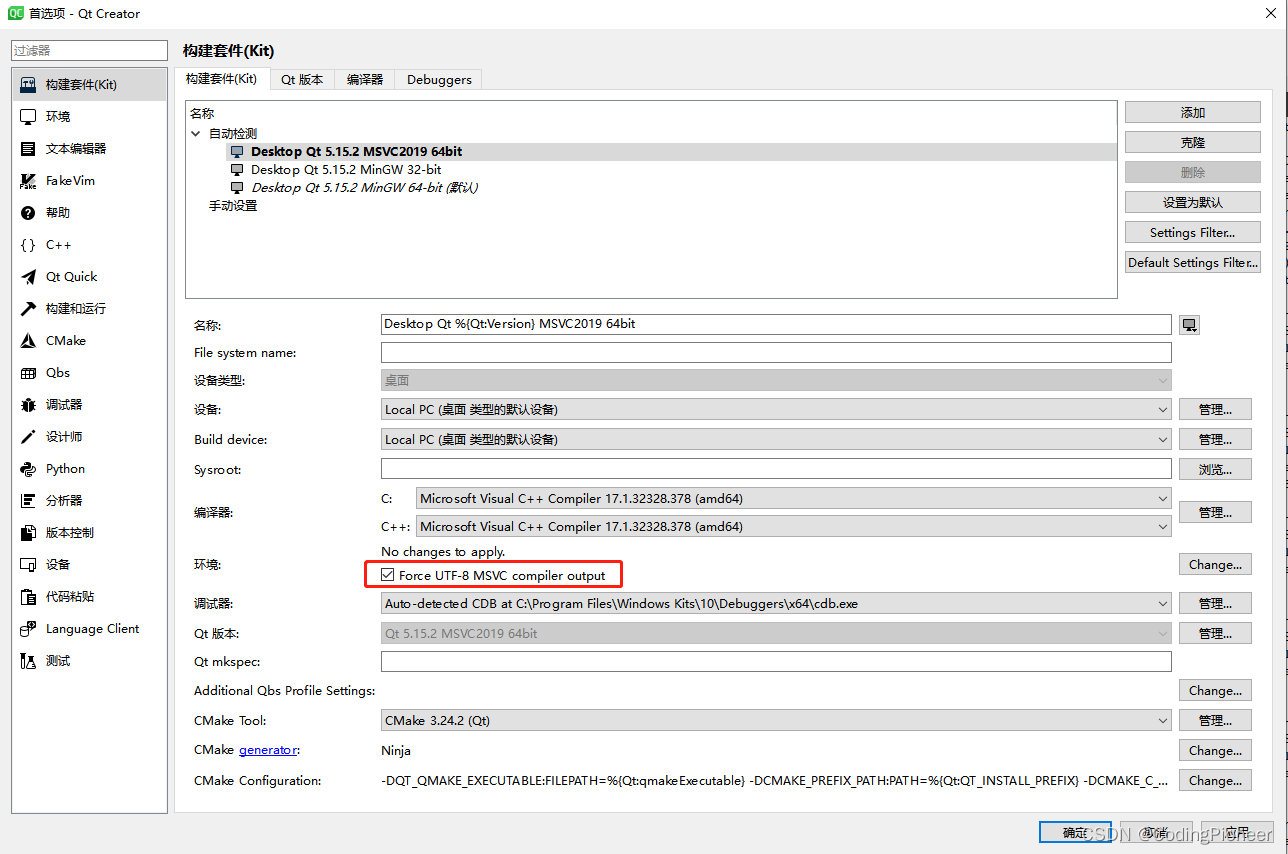This screenshot has height=854, width=1288.
Task: Select kit Desktop Qt 5.15.2 MSVC2019 64bit
Action: 356,151
